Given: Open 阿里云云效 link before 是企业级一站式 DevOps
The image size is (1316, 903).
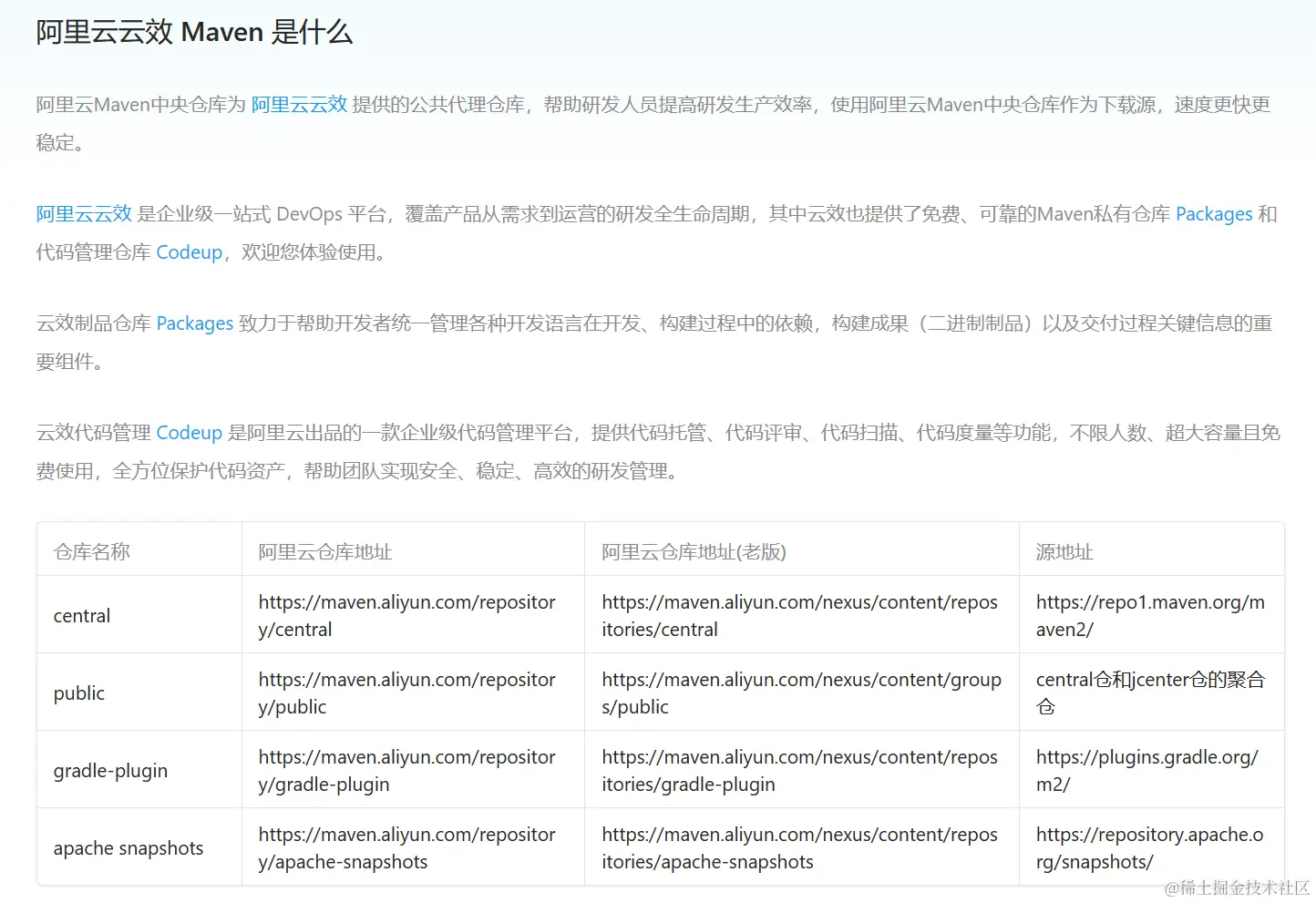Looking at the screenshot, I should pyautogui.click(x=84, y=214).
